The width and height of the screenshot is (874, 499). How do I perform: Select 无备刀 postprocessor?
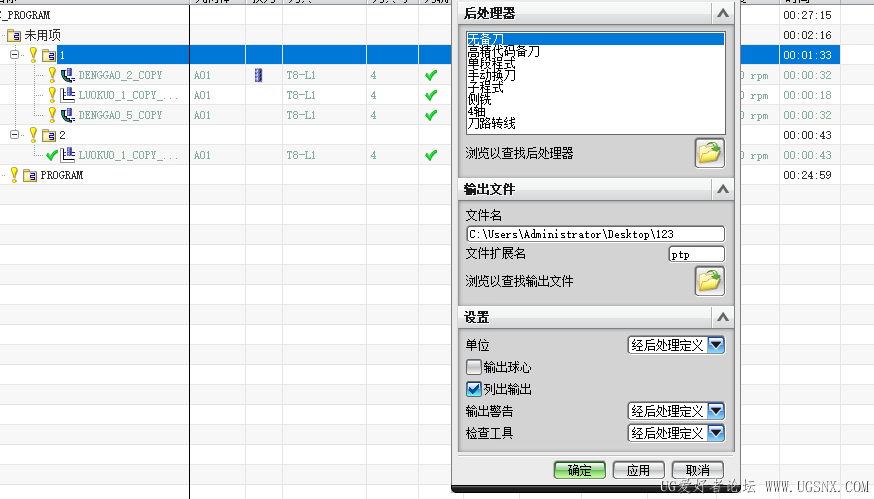coord(596,39)
